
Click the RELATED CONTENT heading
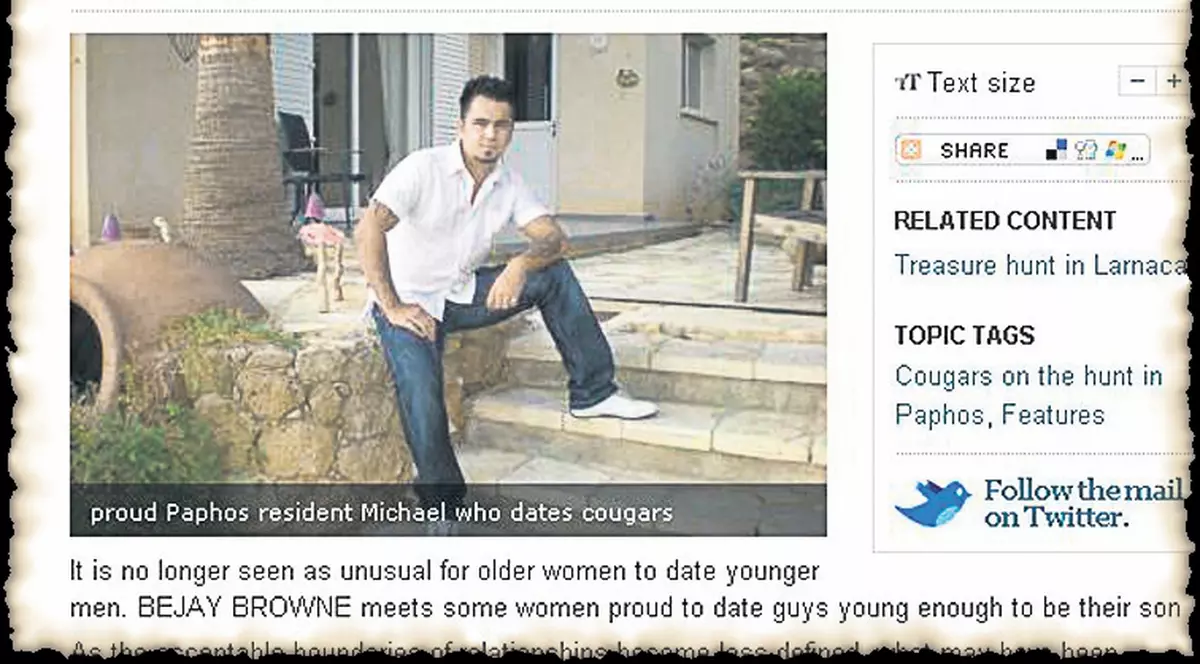[x=1004, y=220]
